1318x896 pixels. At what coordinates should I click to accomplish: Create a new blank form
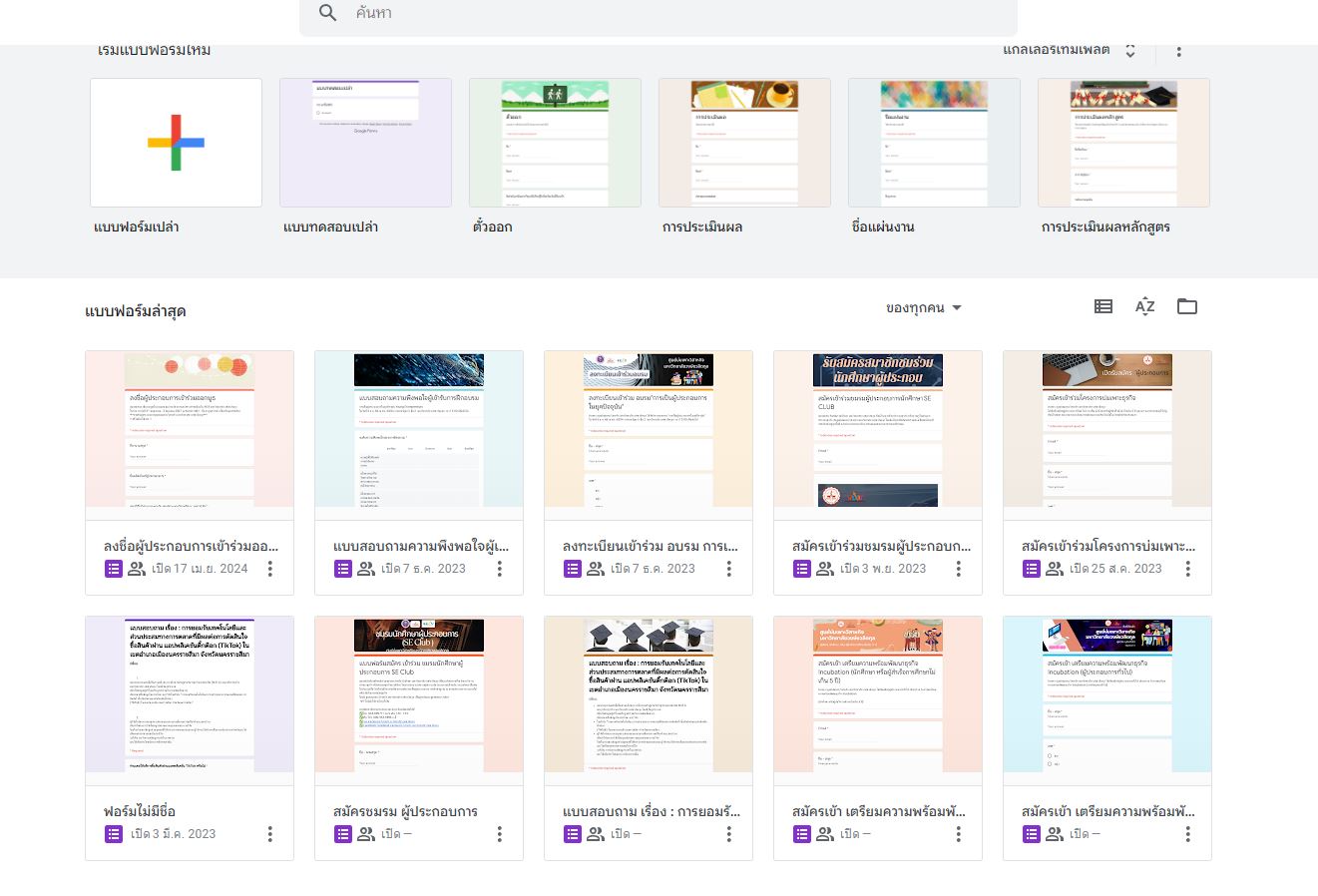coord(176,143)
